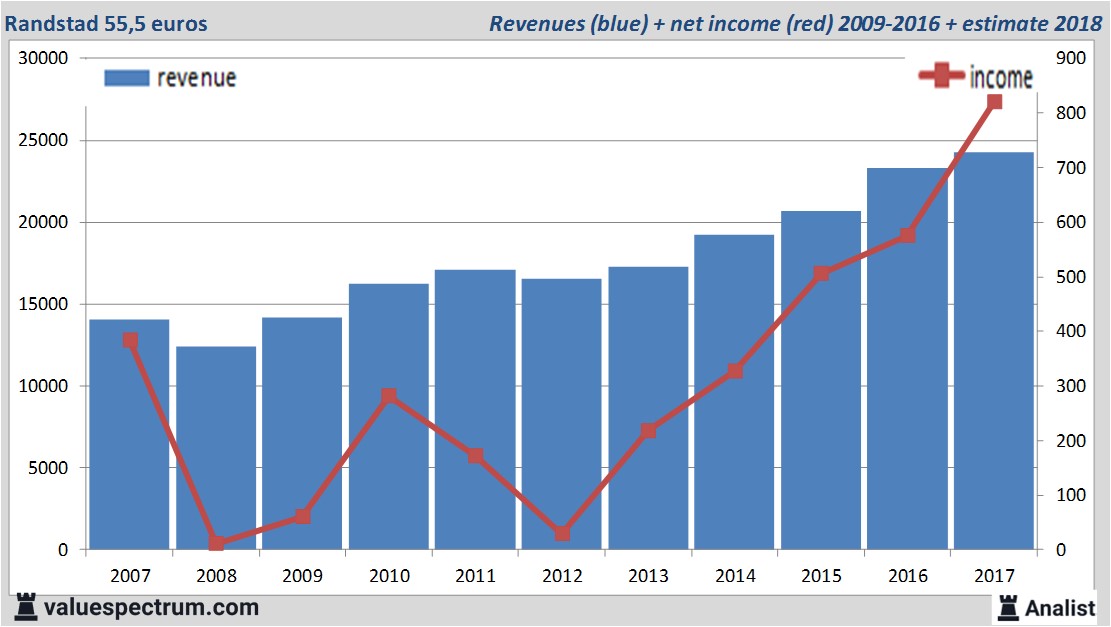This screenshot has height=627, width=1111.
Task: Select the 2007 income data marker
Action: point(130,340)
